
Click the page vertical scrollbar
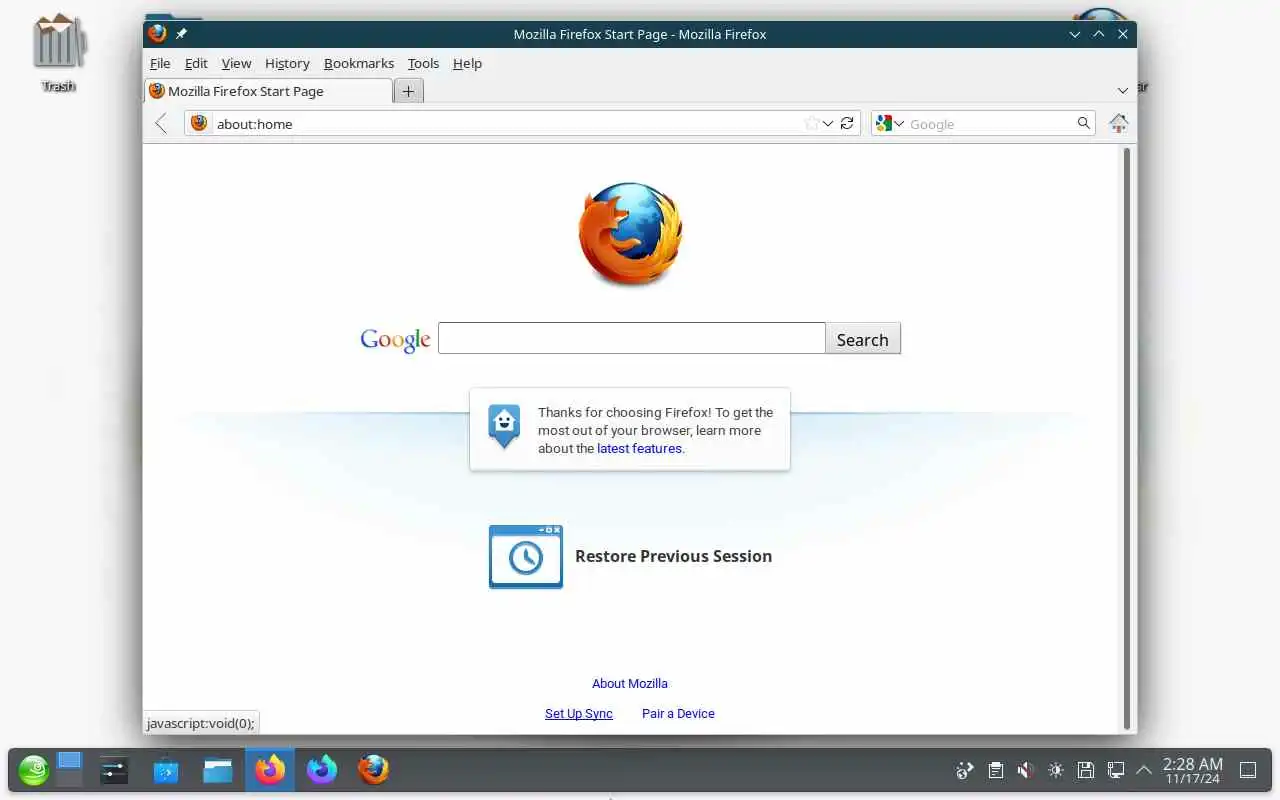(1127, 439)
